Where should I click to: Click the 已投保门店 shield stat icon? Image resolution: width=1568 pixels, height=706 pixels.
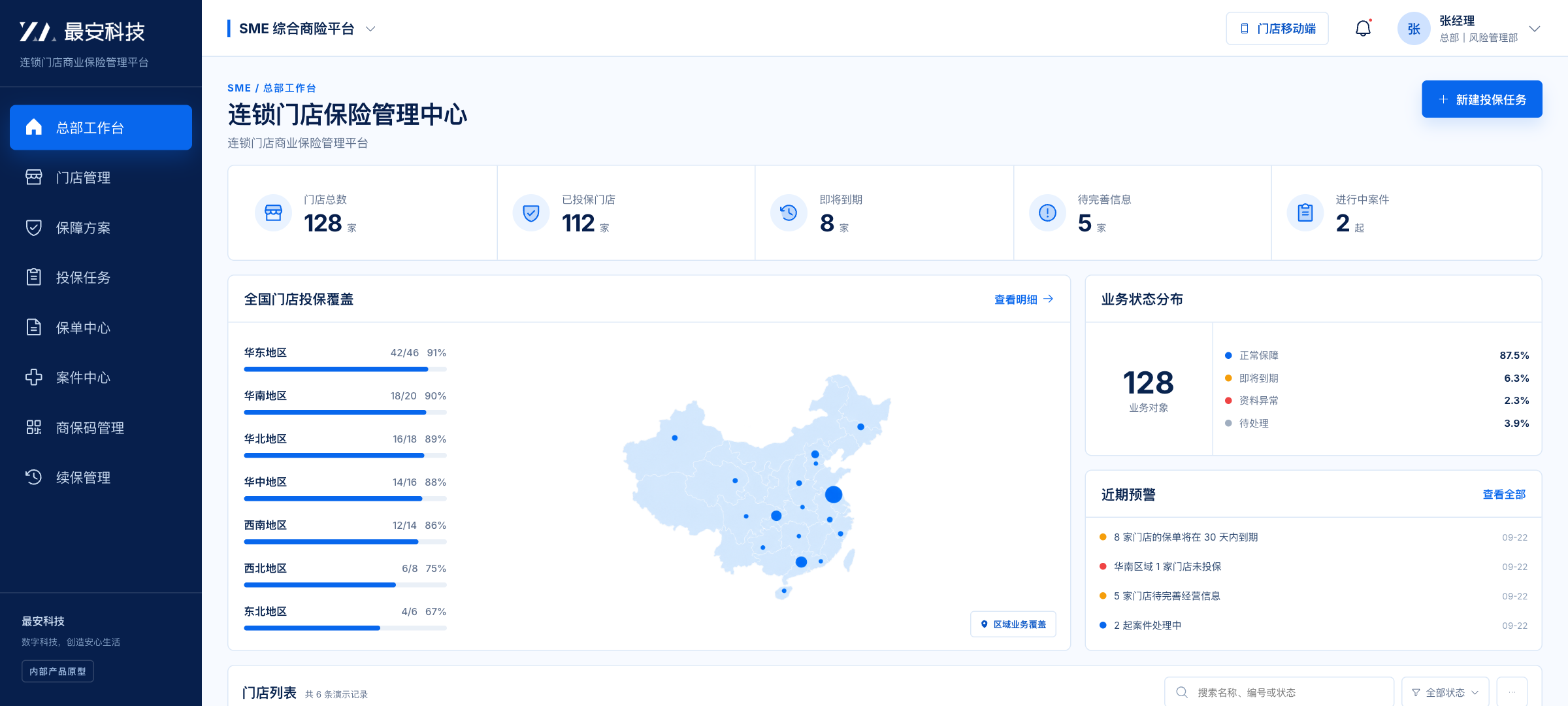pos(531,212)
